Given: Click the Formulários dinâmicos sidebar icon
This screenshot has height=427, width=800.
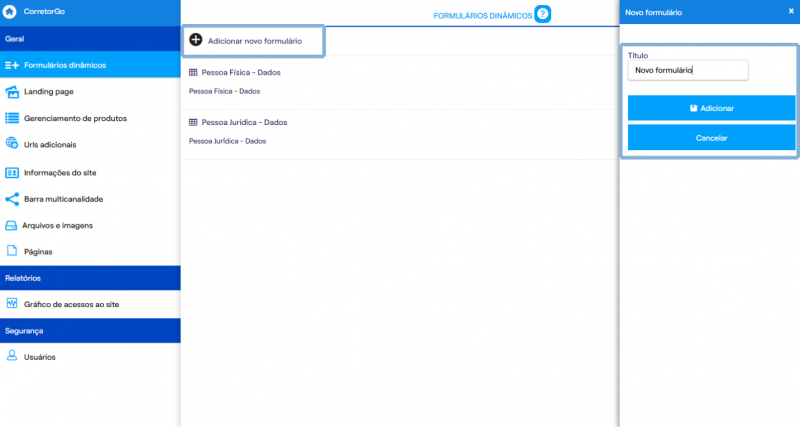Looking at the screenshot, I should click(12, 65).
